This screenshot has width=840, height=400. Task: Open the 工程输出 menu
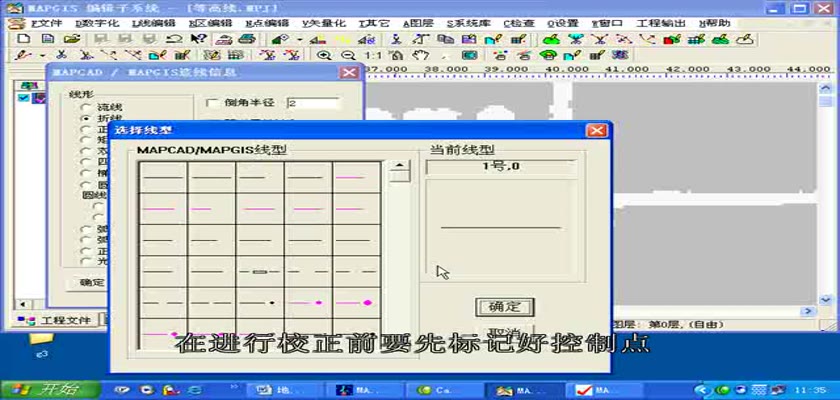coord(661,24)
